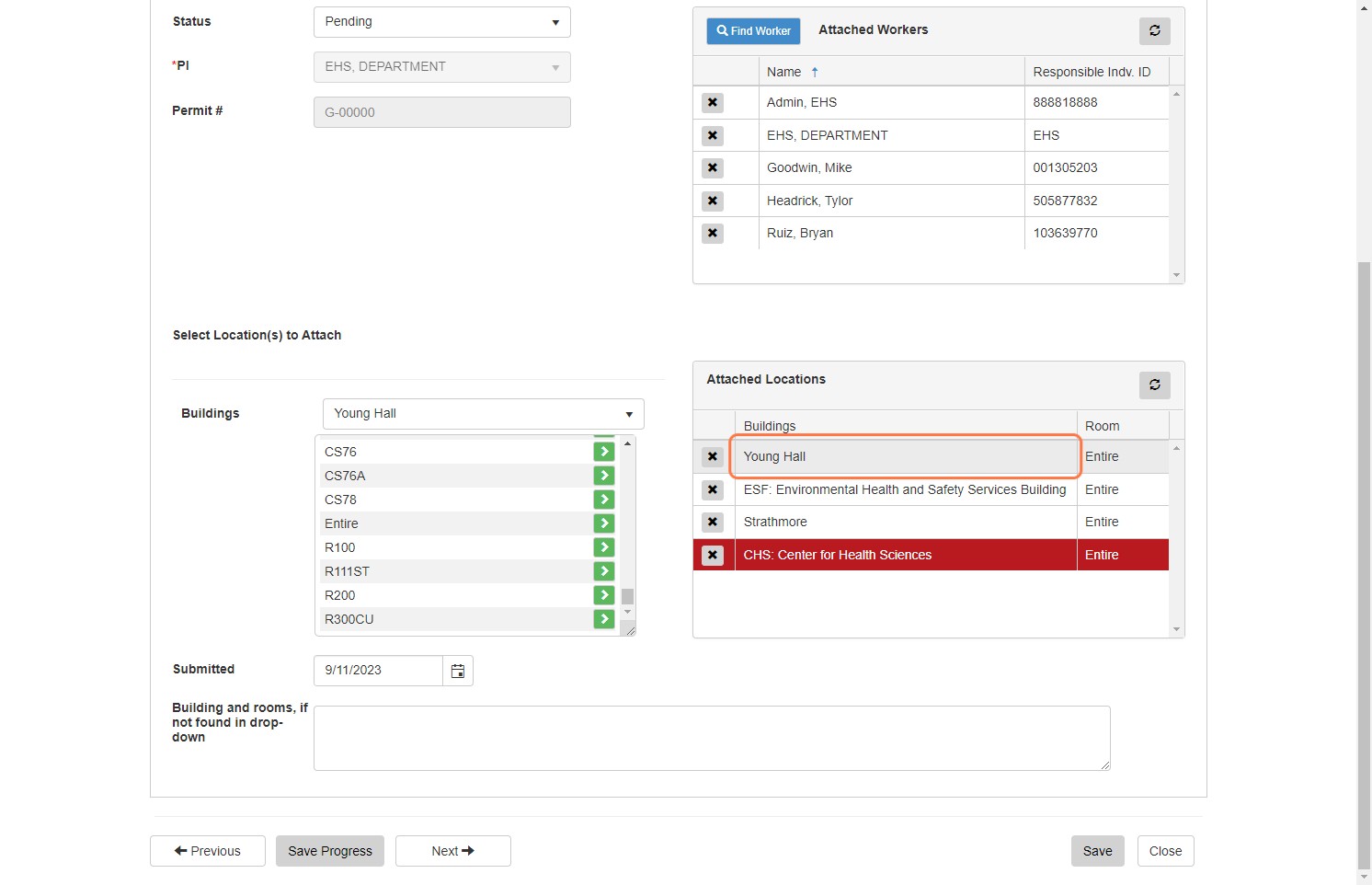Select ID cell 505877832
Screen dimensions: 1372x885
(x=1096, y=201)
